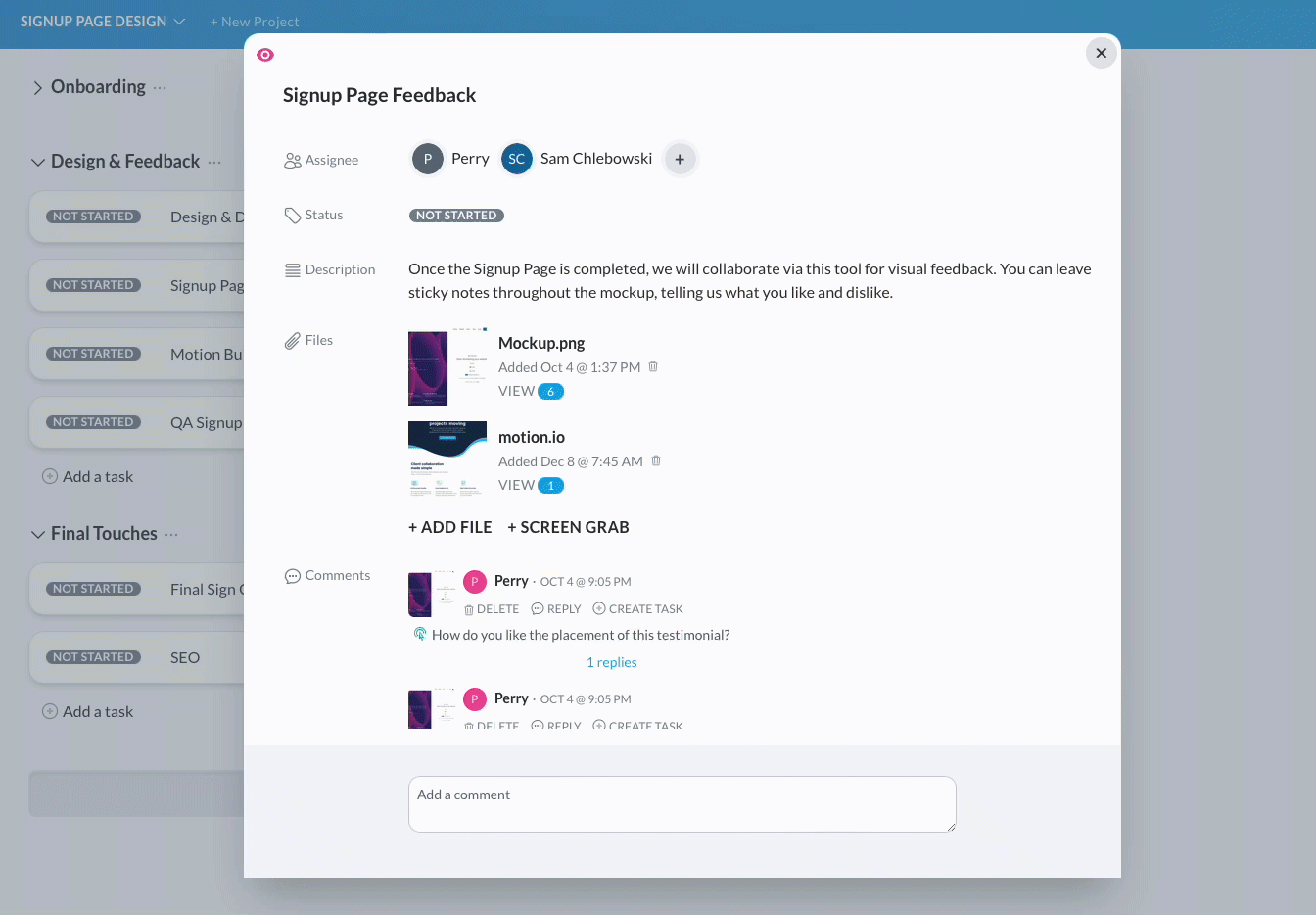
Task: Toggle the pink eye watch icon
Action: 265,55
